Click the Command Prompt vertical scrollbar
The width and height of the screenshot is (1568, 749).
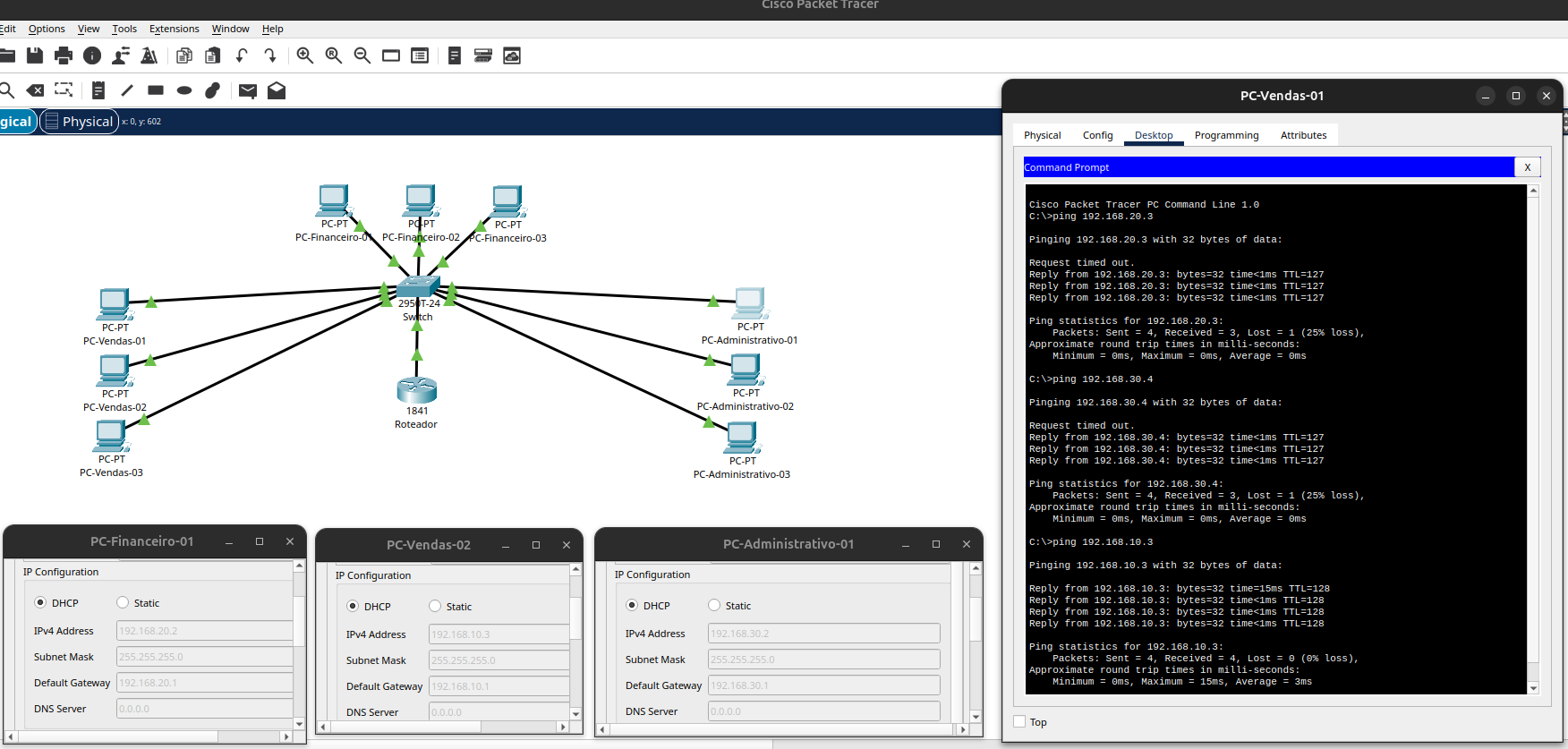[1533, 438]
